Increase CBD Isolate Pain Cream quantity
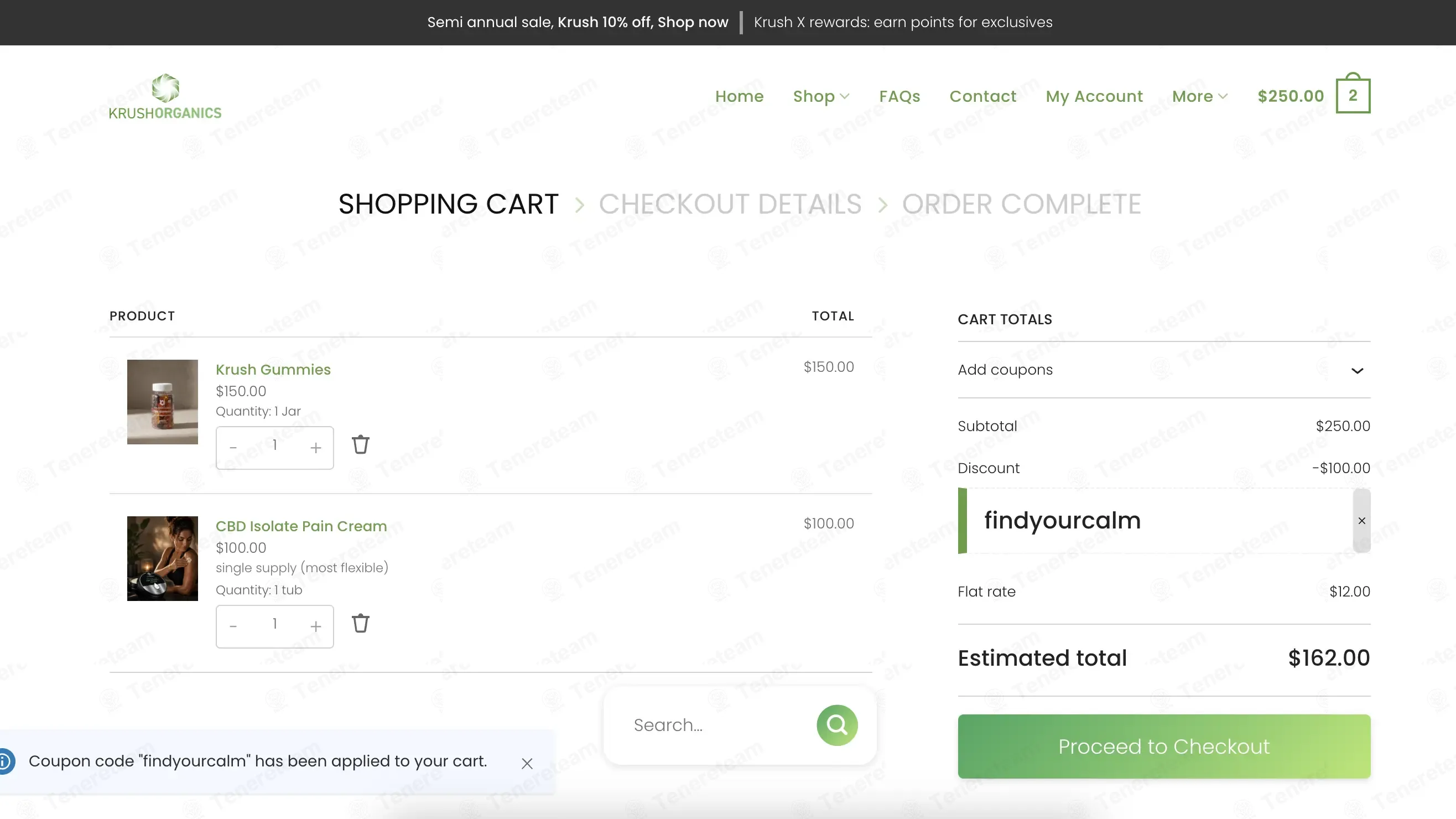Screen dimensions: 1456x819 click(x=315, y=626)
